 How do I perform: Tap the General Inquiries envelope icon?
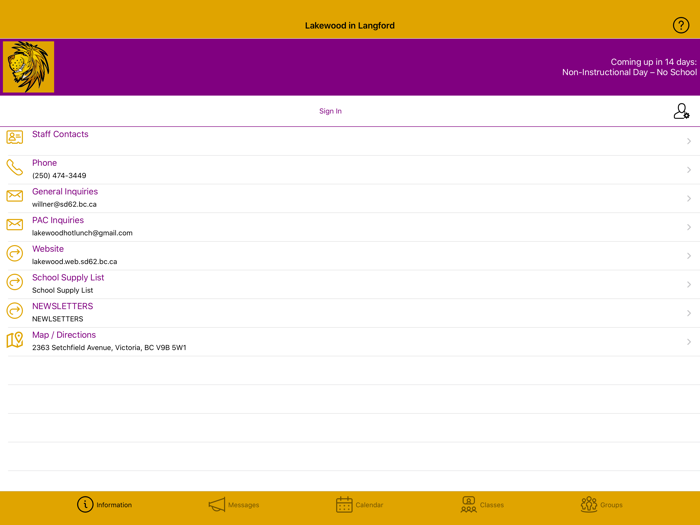pos(15,196)
